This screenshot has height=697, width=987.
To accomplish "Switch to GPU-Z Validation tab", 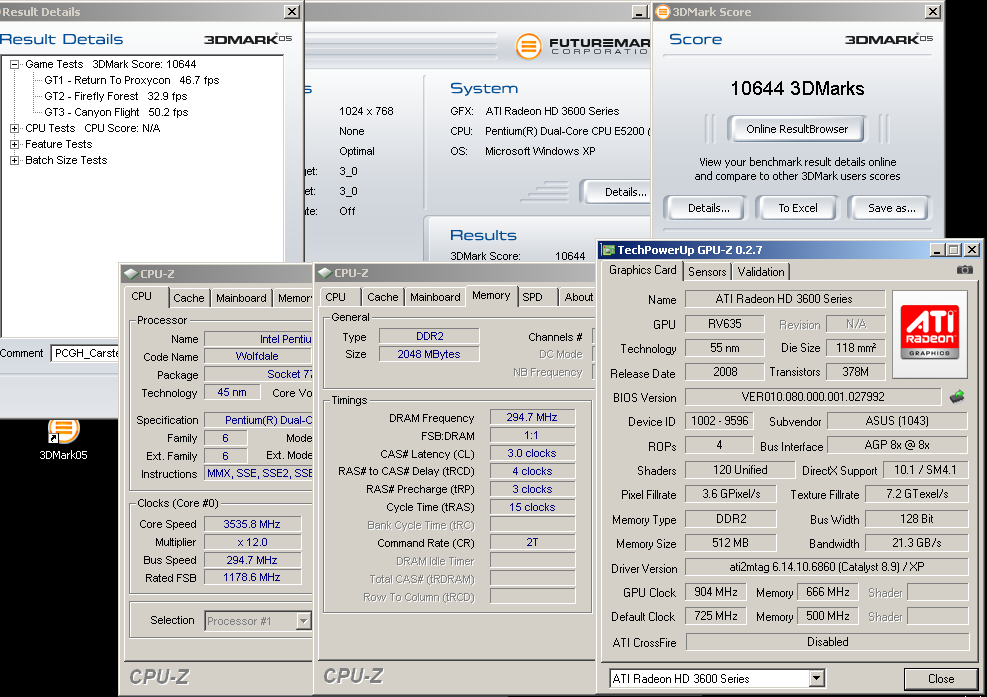I will [761, 272].
